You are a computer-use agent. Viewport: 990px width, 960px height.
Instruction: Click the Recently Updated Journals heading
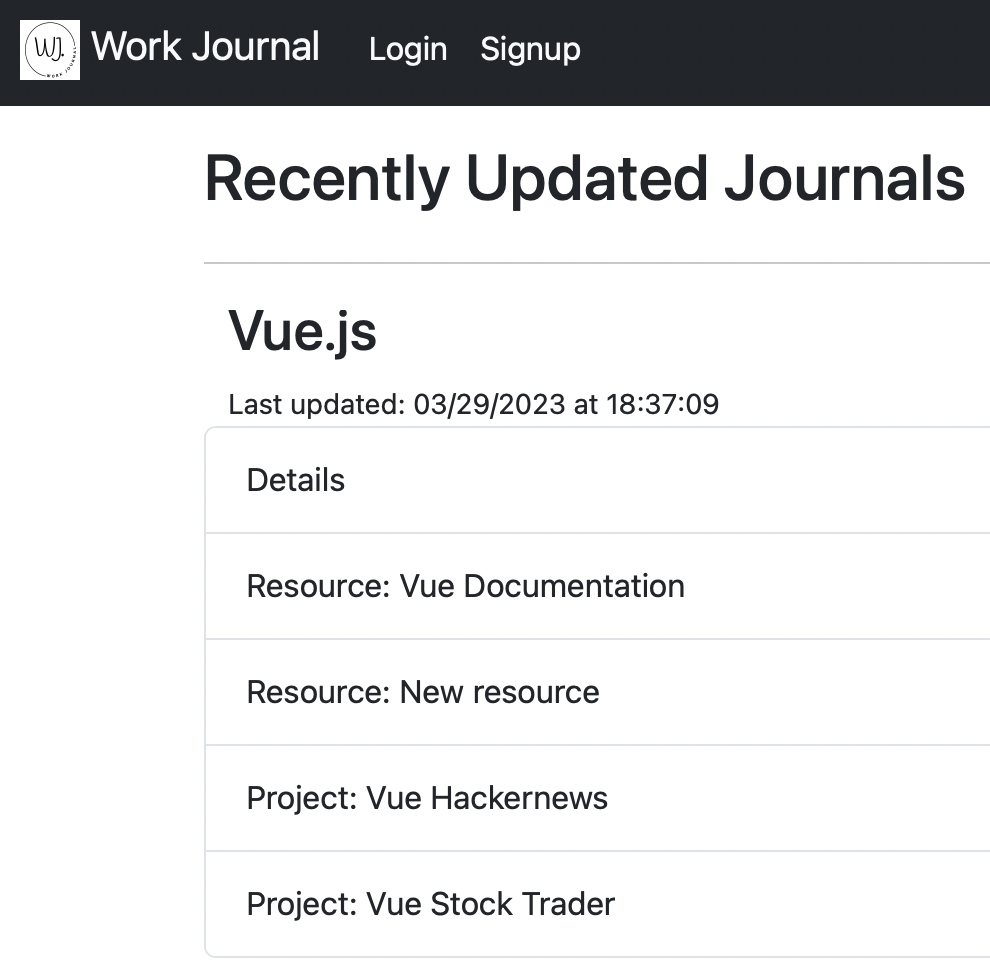(584, 180)
